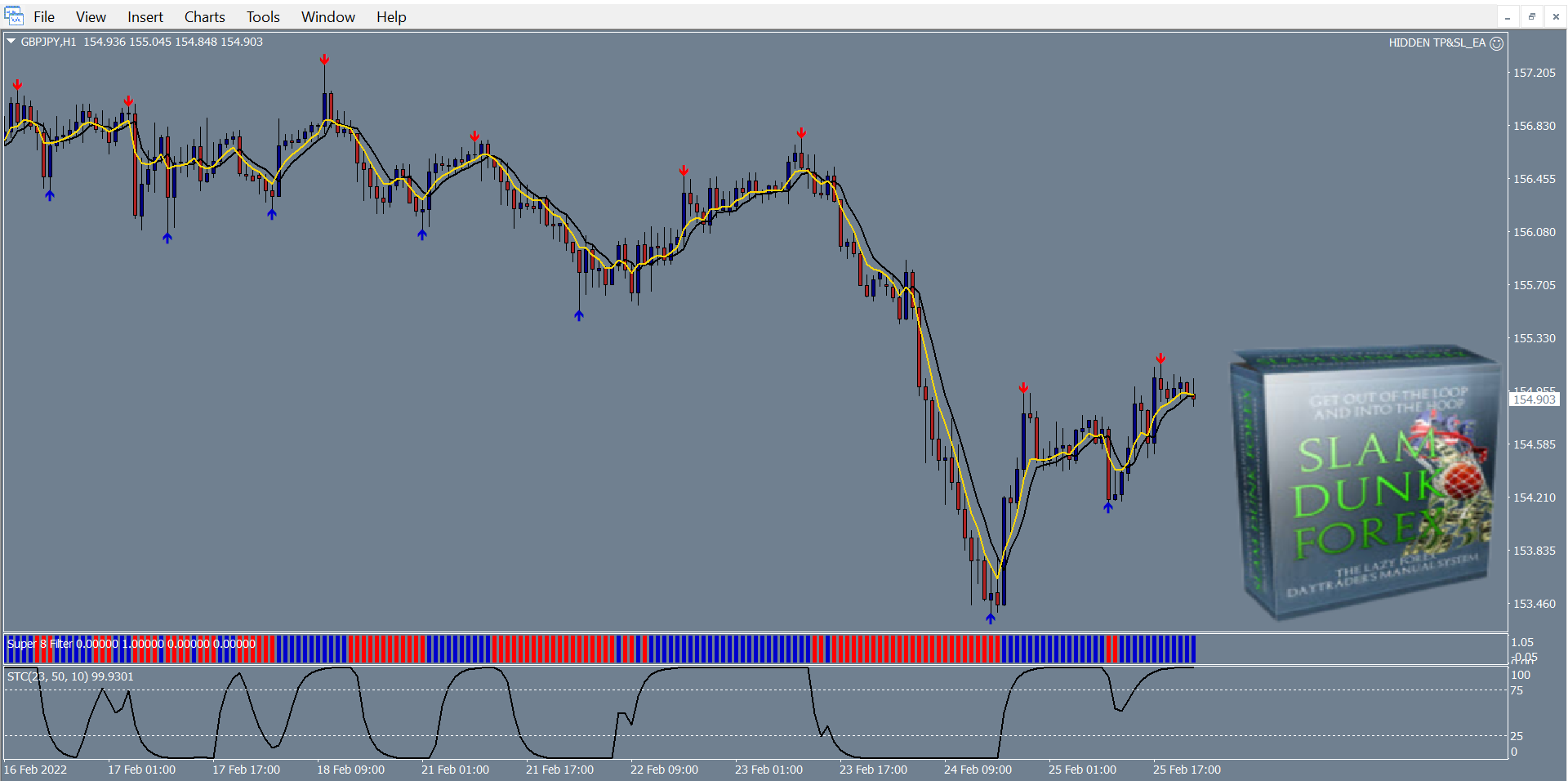Viewport: 1568px width, 781px height.
Task: Expand the triangle beside GBPJPY,H1
Action: tap(11, 42)
